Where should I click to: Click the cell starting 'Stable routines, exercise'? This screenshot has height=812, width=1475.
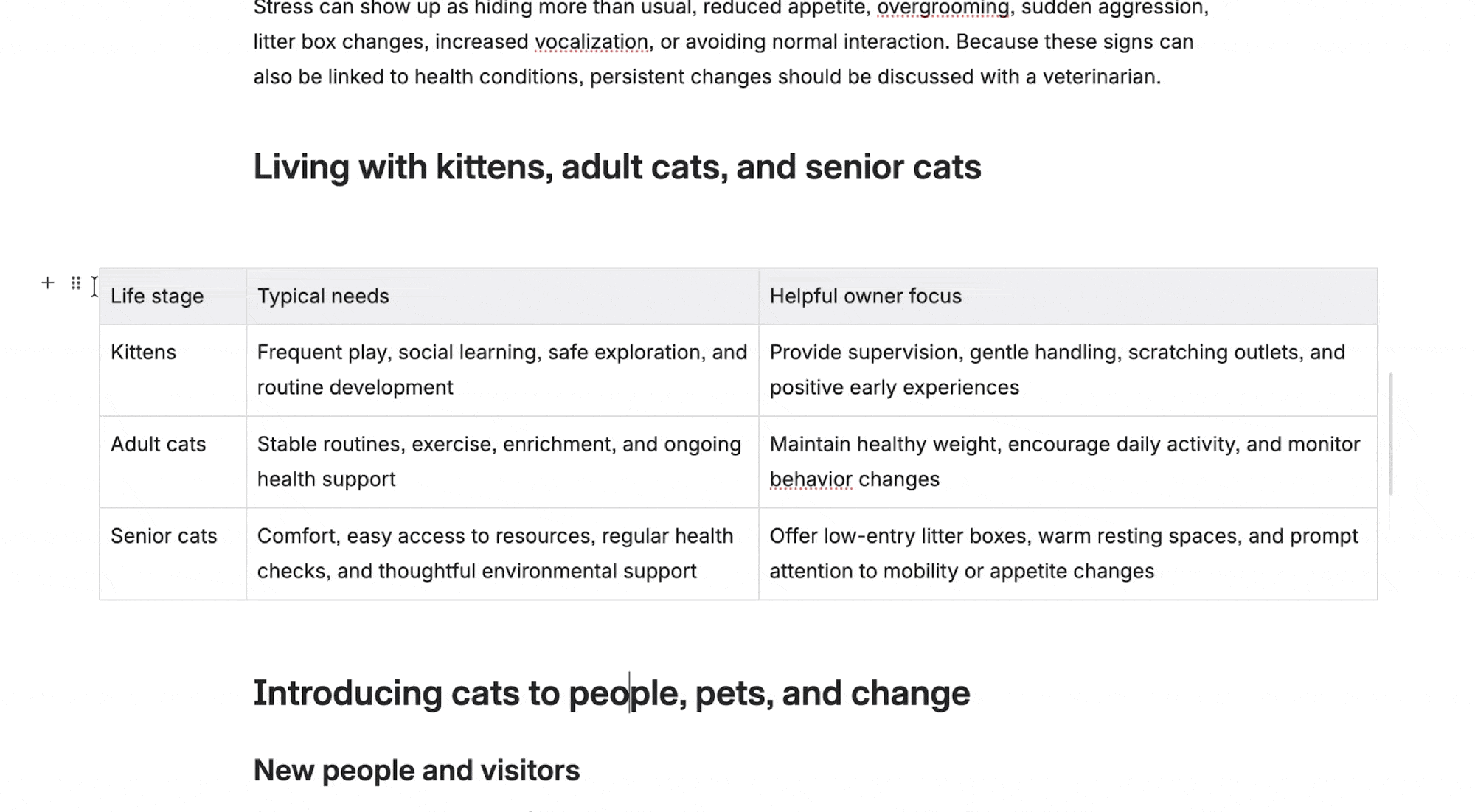[502, 462]
